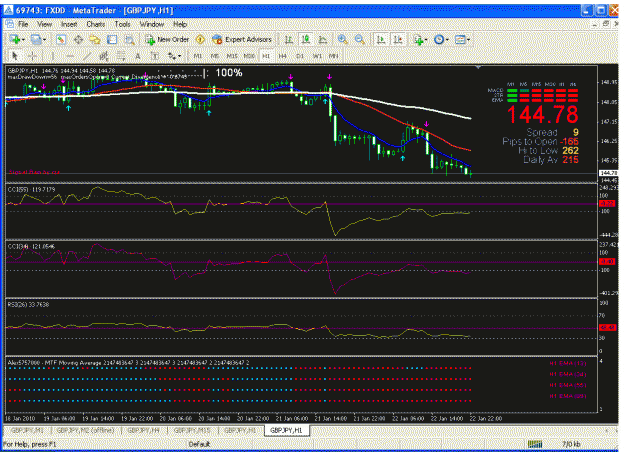This screenshot has width=625, height=452.
Task: Click the chart shift triangle marker
Action: (x=478, y=67)
